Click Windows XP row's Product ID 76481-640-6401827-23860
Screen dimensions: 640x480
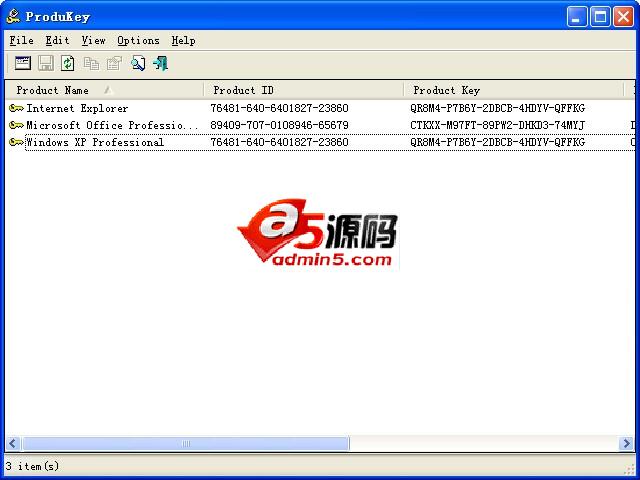point(279,142)
